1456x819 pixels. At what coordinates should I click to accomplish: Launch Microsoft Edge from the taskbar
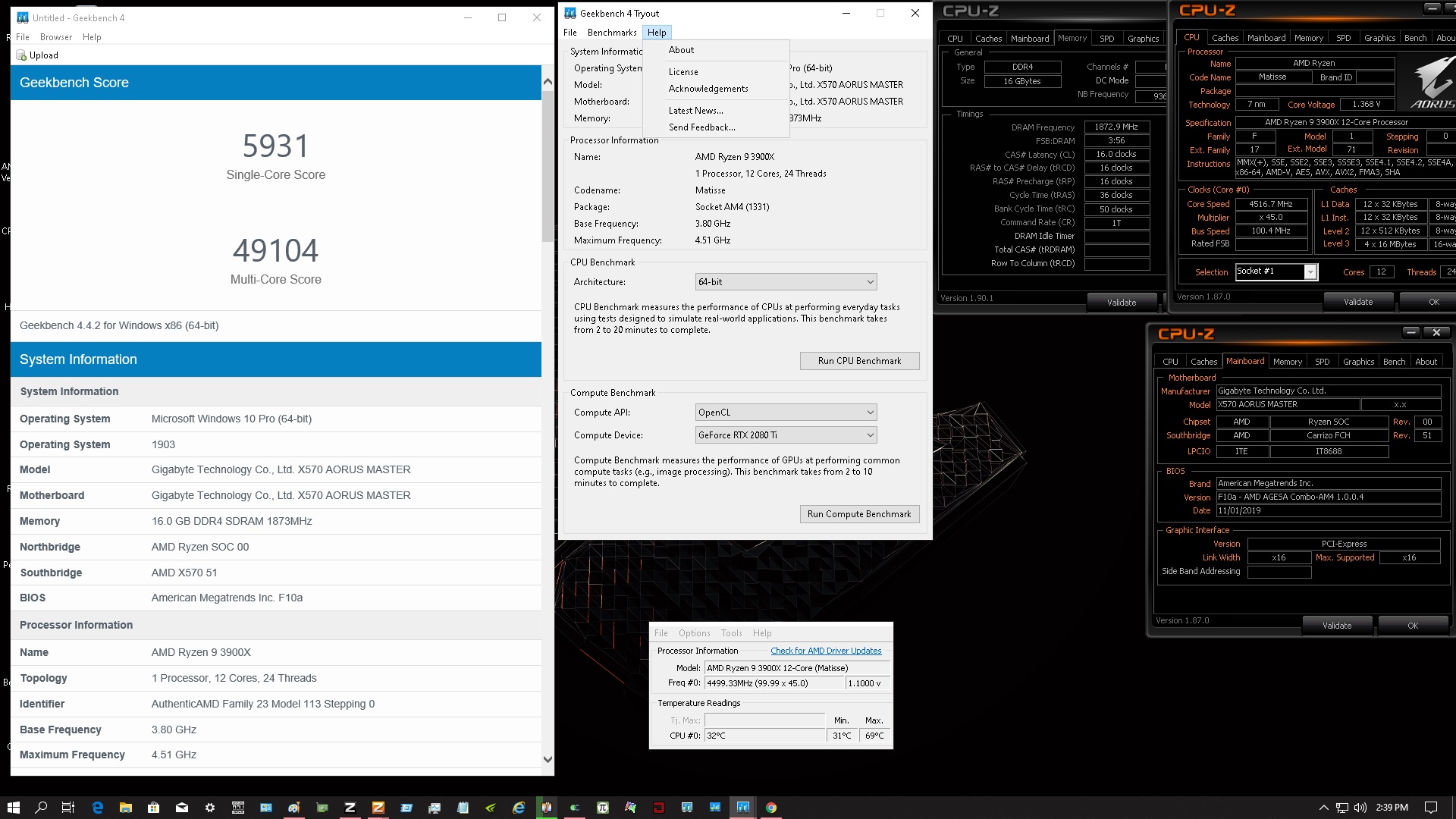click(97, 808)
